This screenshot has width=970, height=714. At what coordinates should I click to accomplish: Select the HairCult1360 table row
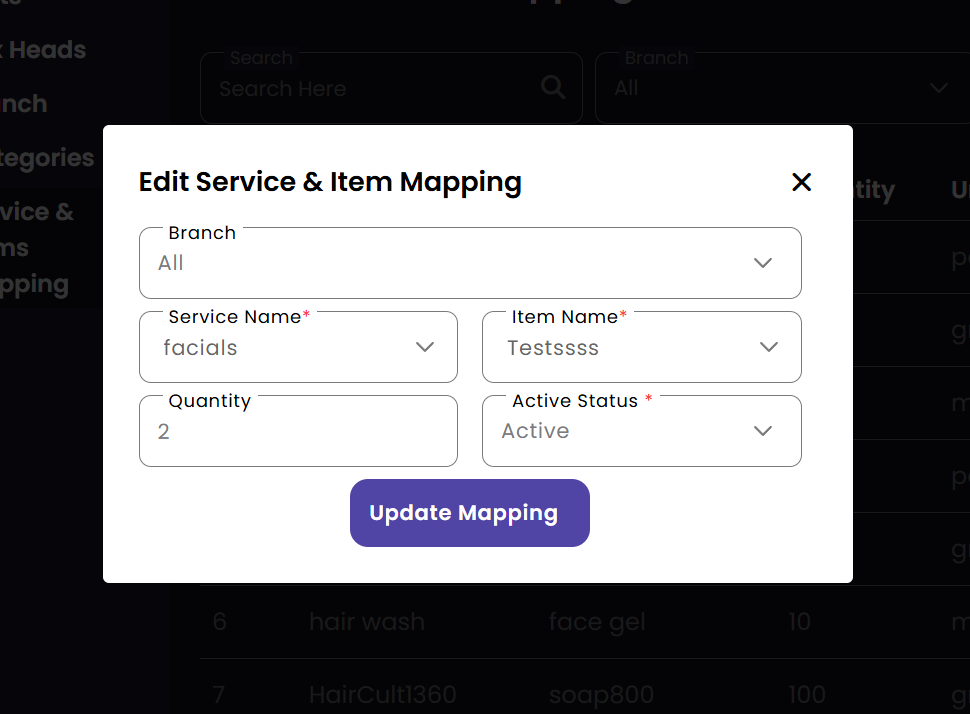point(382,694)
